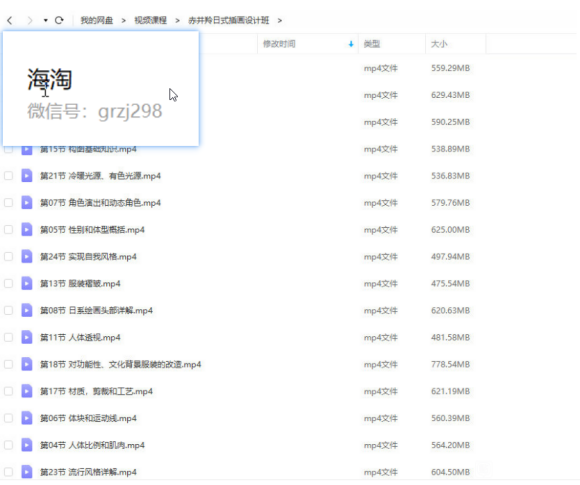Image resolution: width=580 pixels, height=485 pixels.
Task: Click the 类型 column header
Action: click(372, 44)
